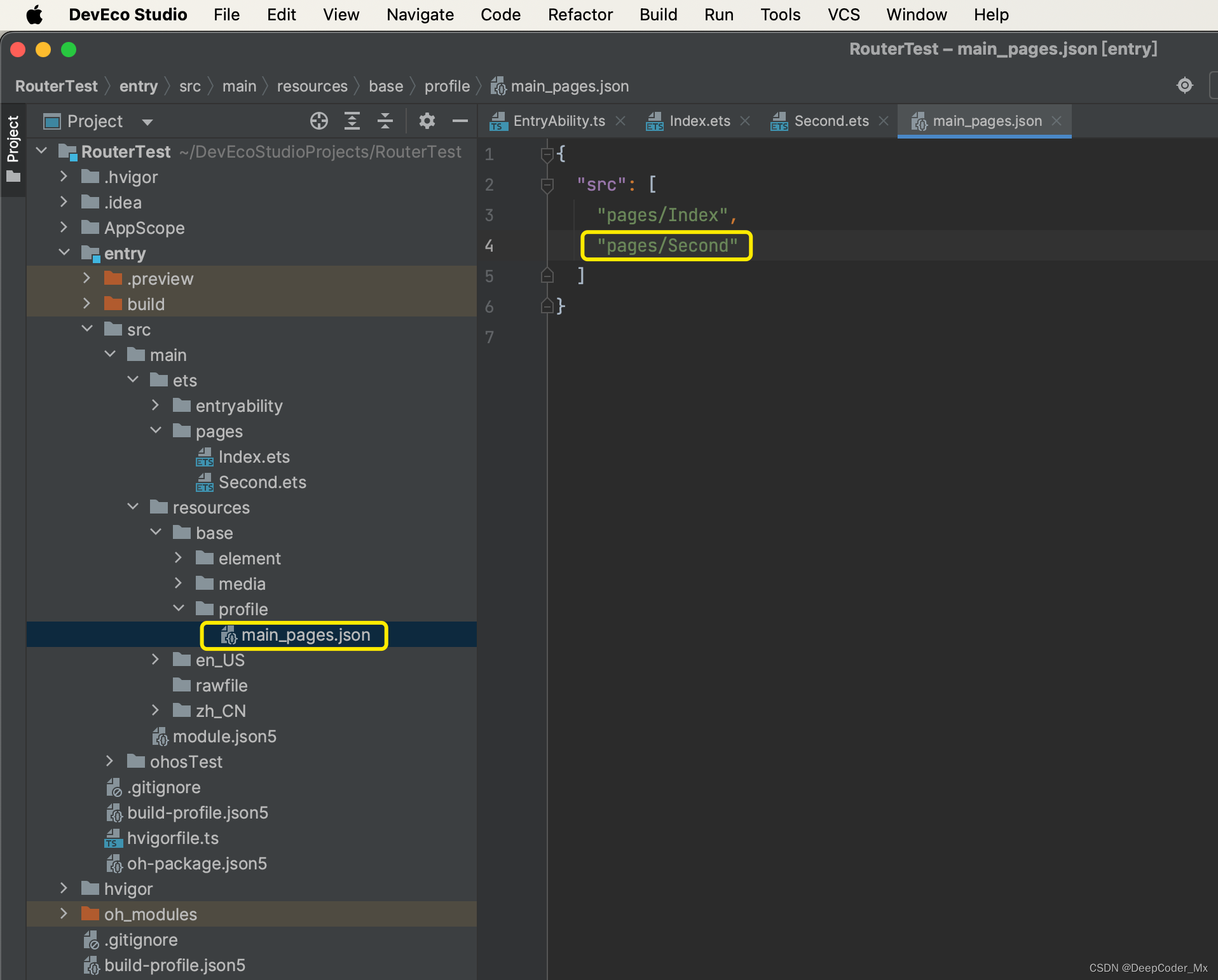Expand the ohosTest folder
1218x980 pixels.
109,761
